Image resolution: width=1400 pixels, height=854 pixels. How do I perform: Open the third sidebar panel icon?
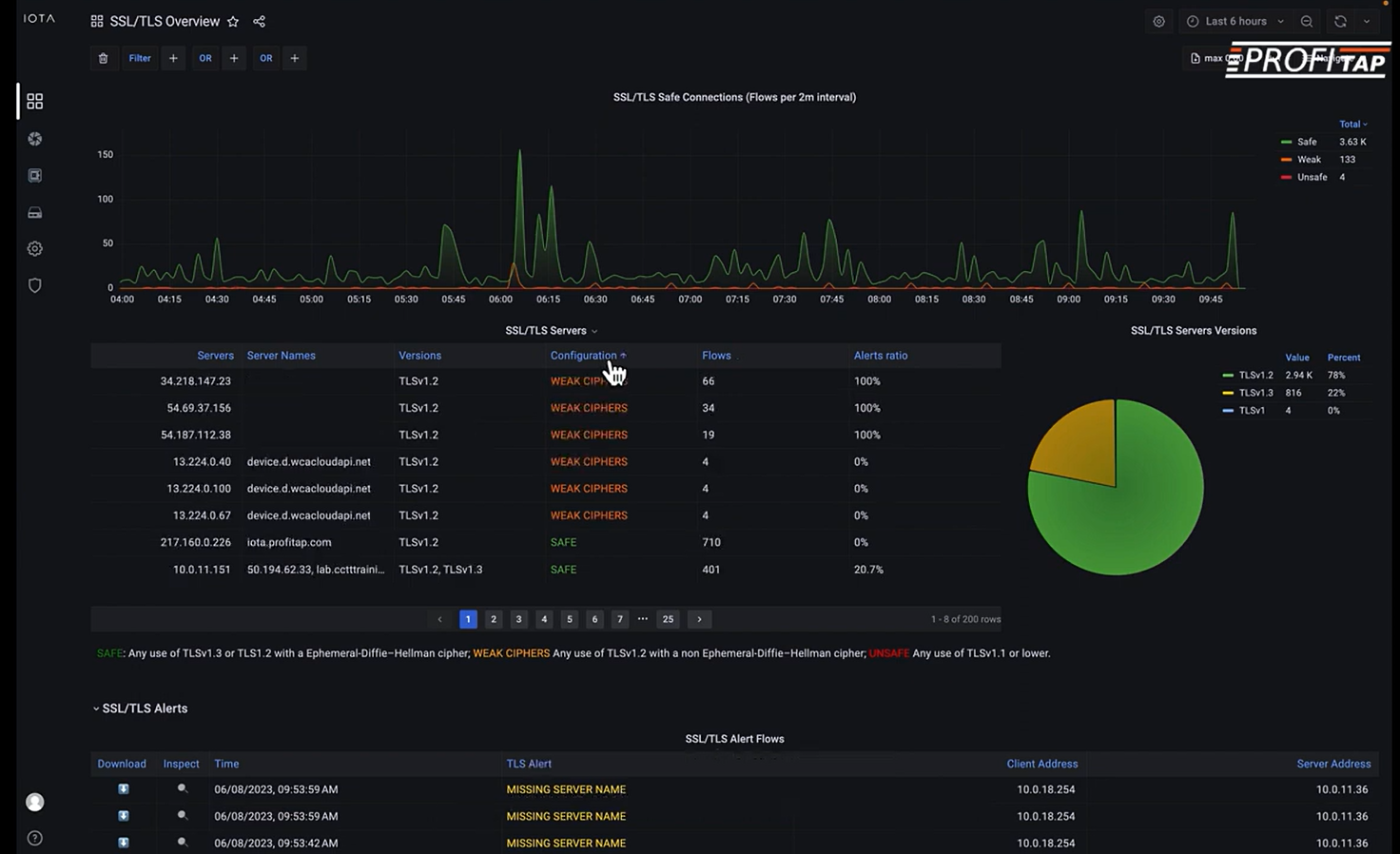click(x=35, y=175)
